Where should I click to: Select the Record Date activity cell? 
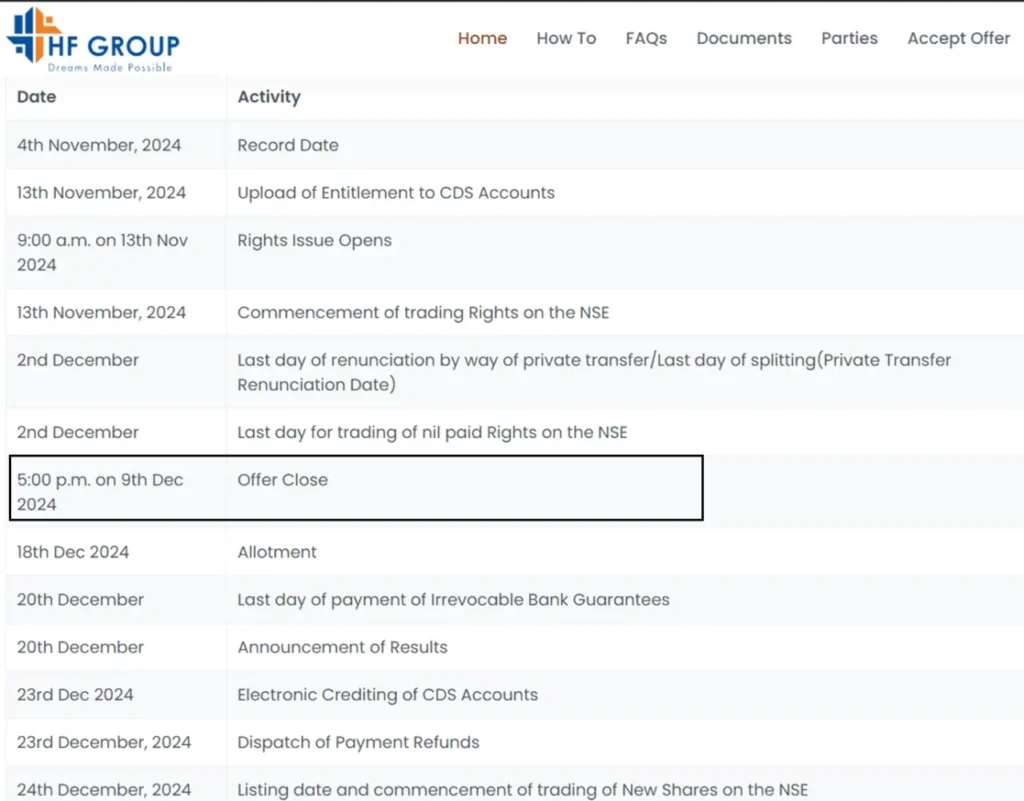point(288,145)
